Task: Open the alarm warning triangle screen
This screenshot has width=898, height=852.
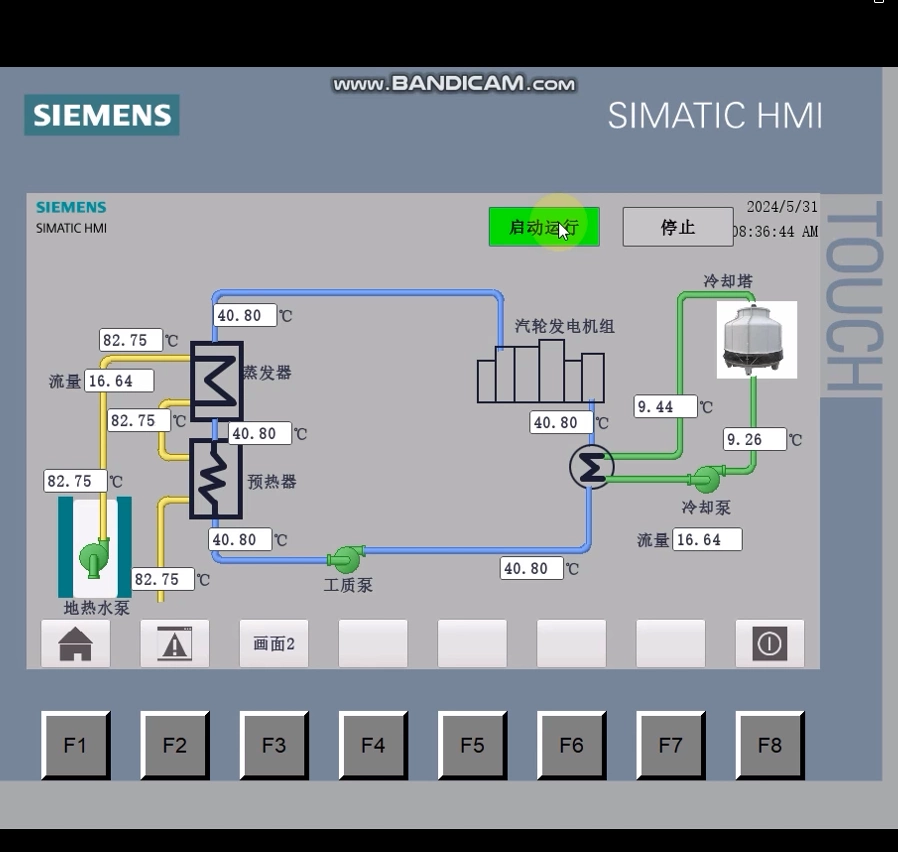Action: click(175, 644)
